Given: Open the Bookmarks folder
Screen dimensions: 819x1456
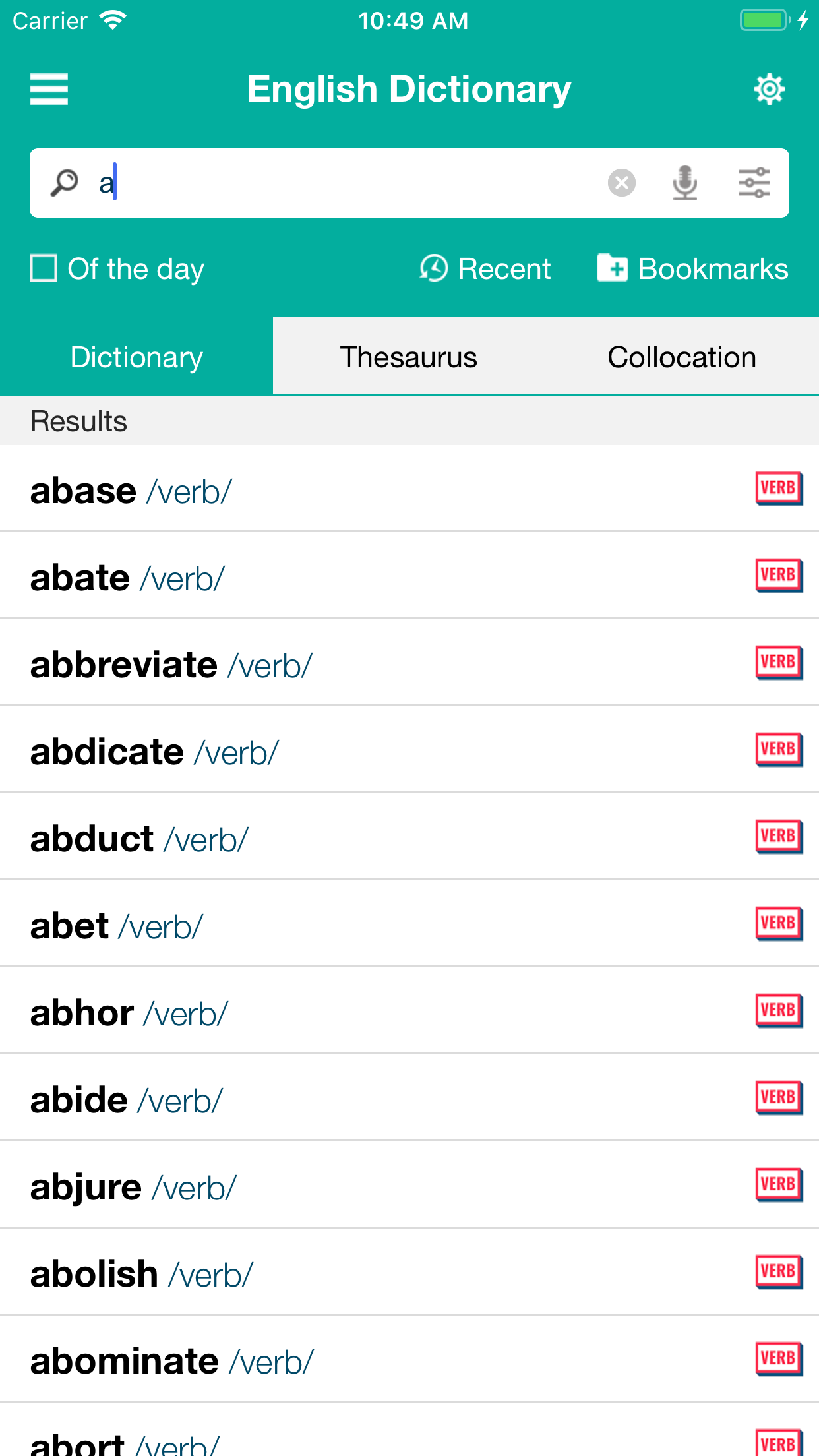Looking at the screenshot, I should click(x=692, y=268).
